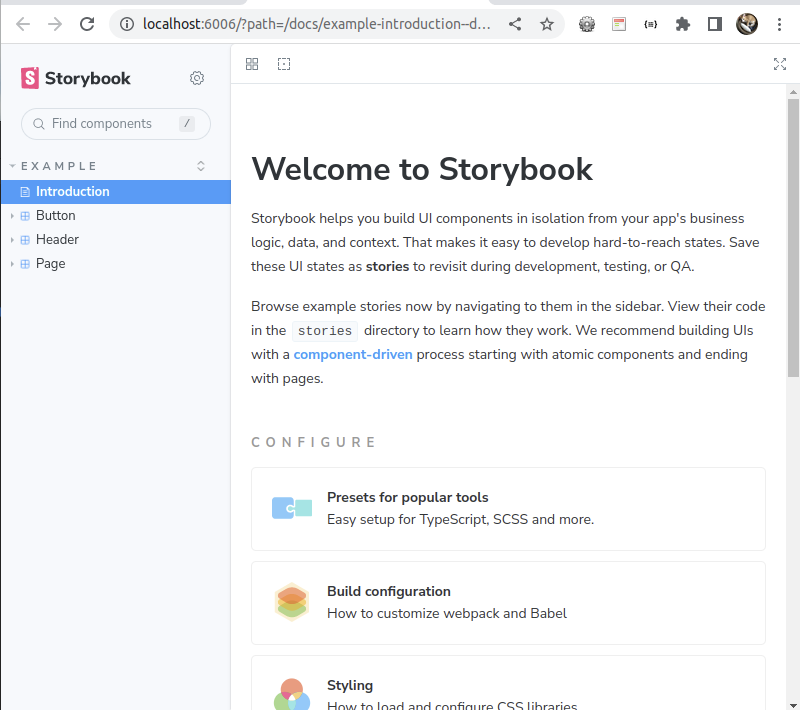Click the page vertical scrollbar thumb
800x710 pixels.
coord(793,237)
